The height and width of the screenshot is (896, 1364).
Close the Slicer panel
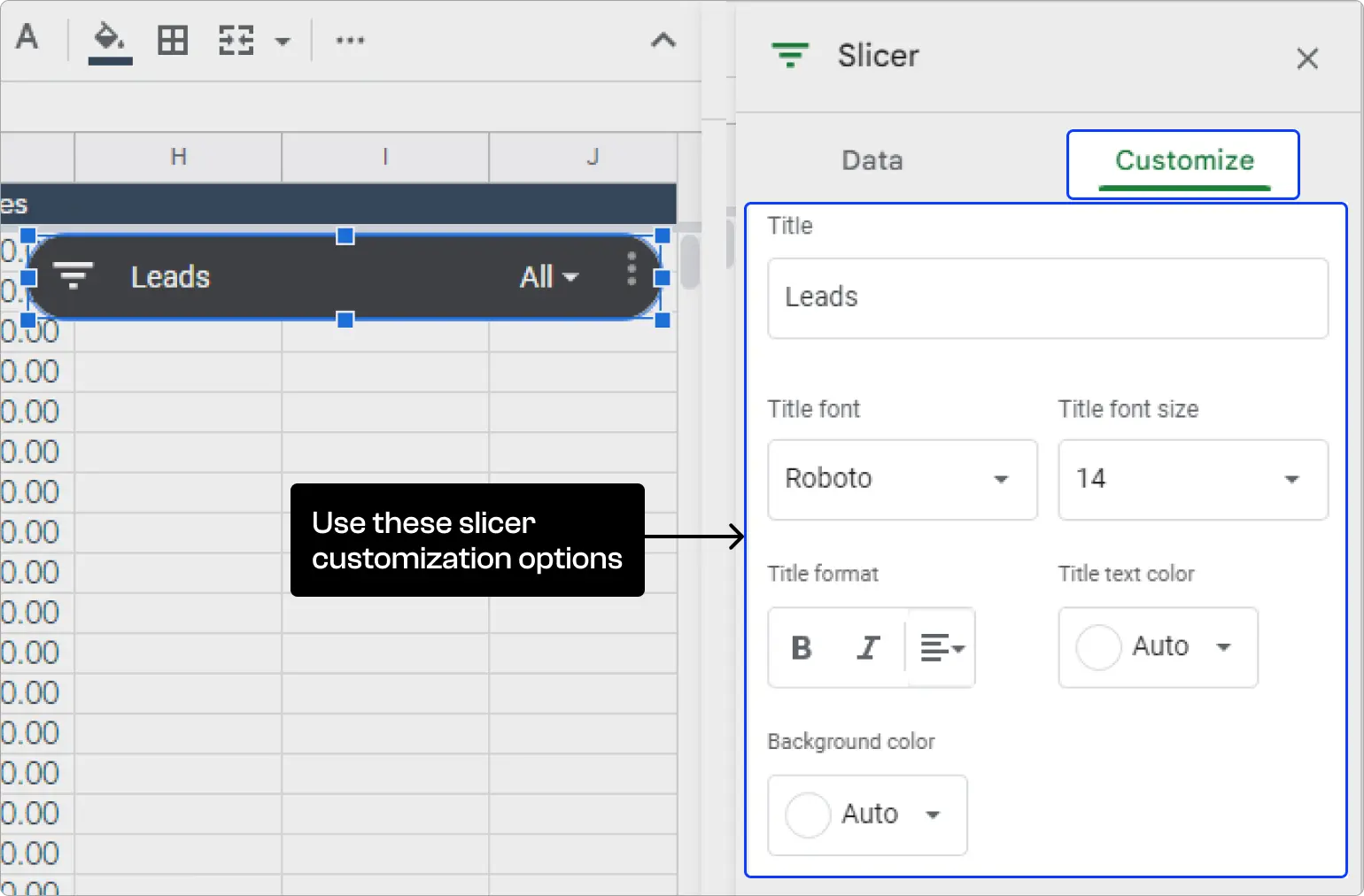click(1308, 58)
